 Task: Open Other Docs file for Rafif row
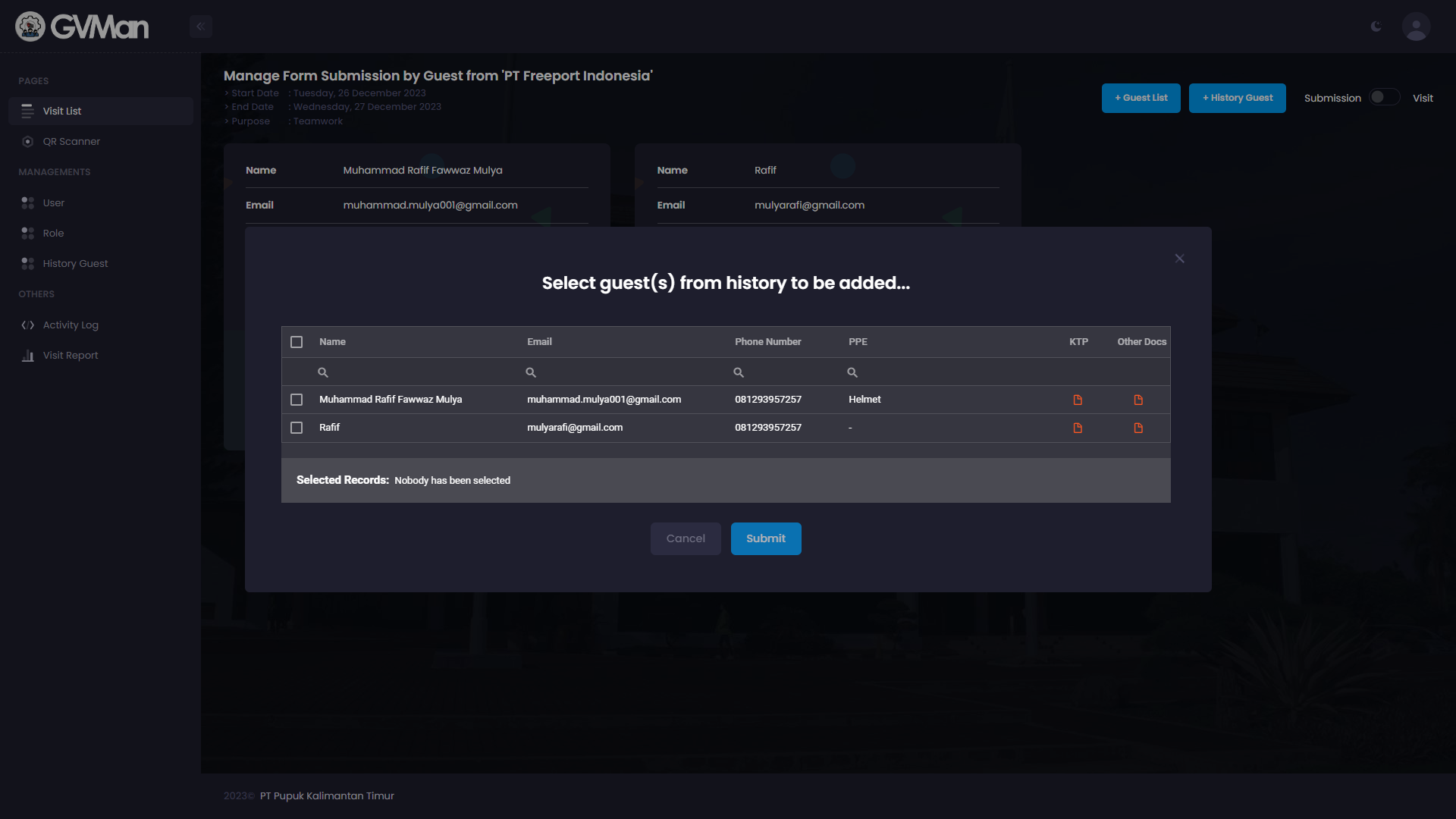coord(1138,428)
